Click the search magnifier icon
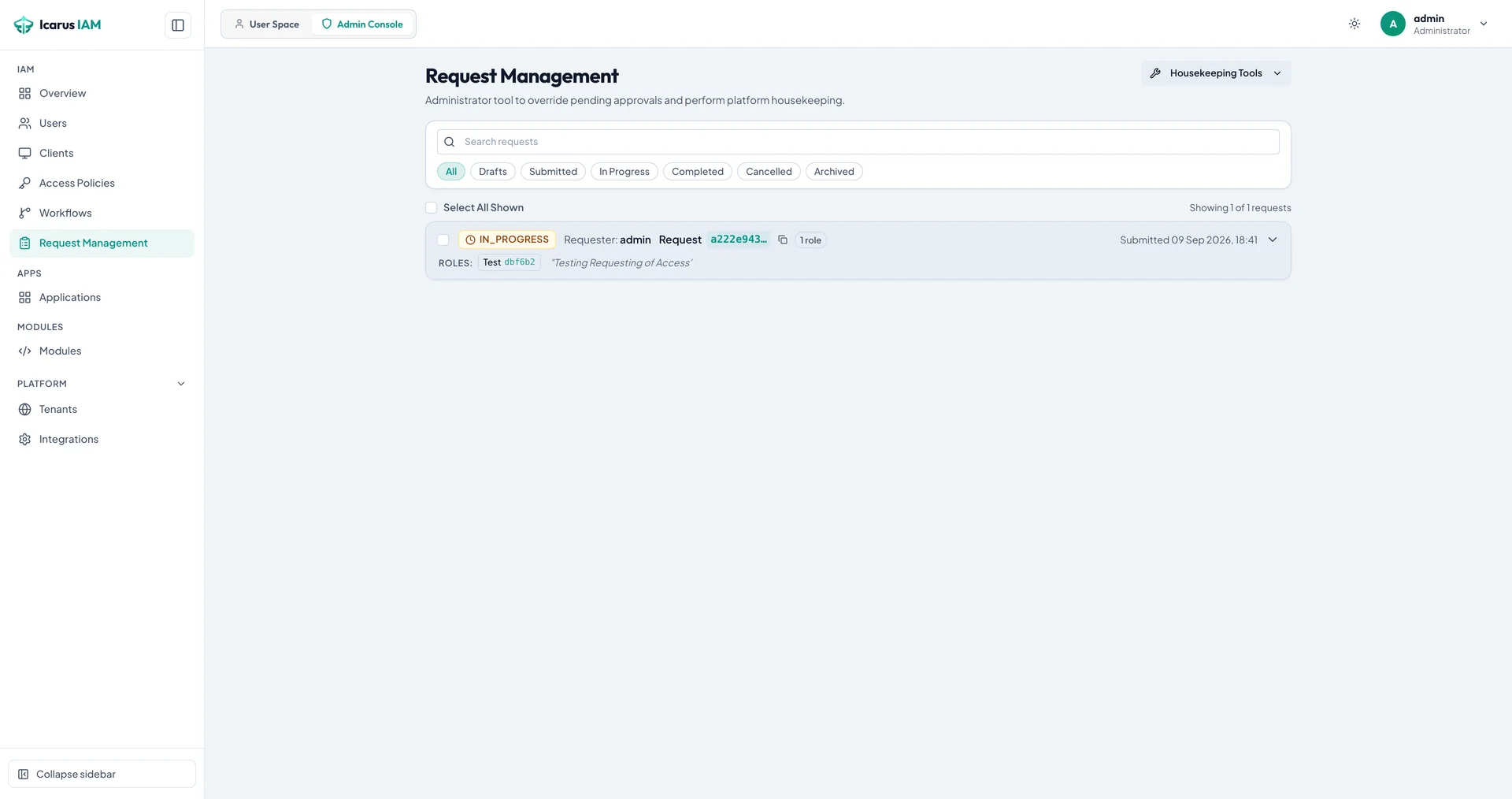 (450, 142)
